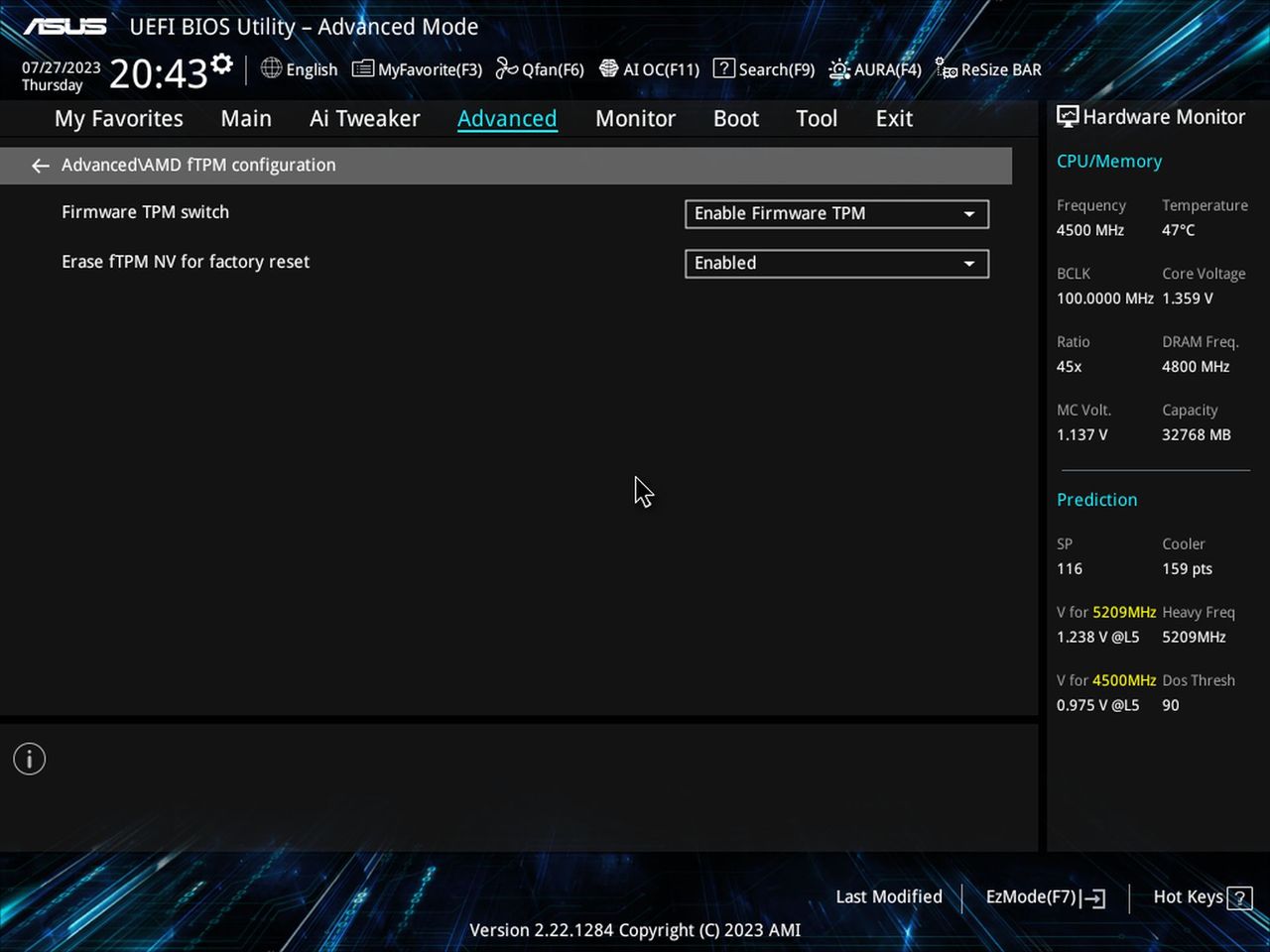Image resolution: width=1270 pixels, height=952 pixels.
Task: Click the Hot Keys question mark icon
Action: tap(1239, 898)
